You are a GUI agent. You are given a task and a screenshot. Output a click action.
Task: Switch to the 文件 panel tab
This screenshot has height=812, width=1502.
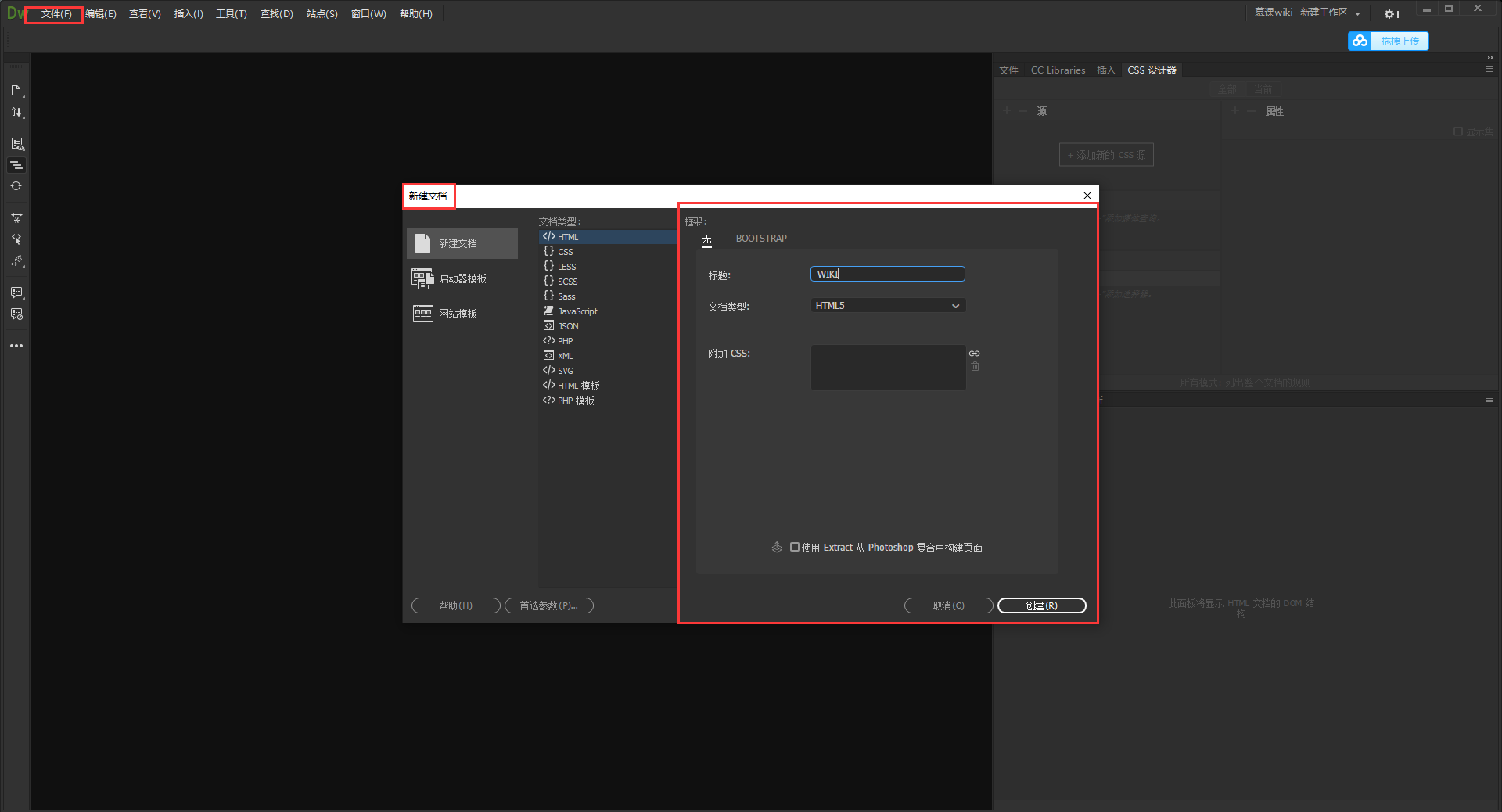click(1008, 70)
